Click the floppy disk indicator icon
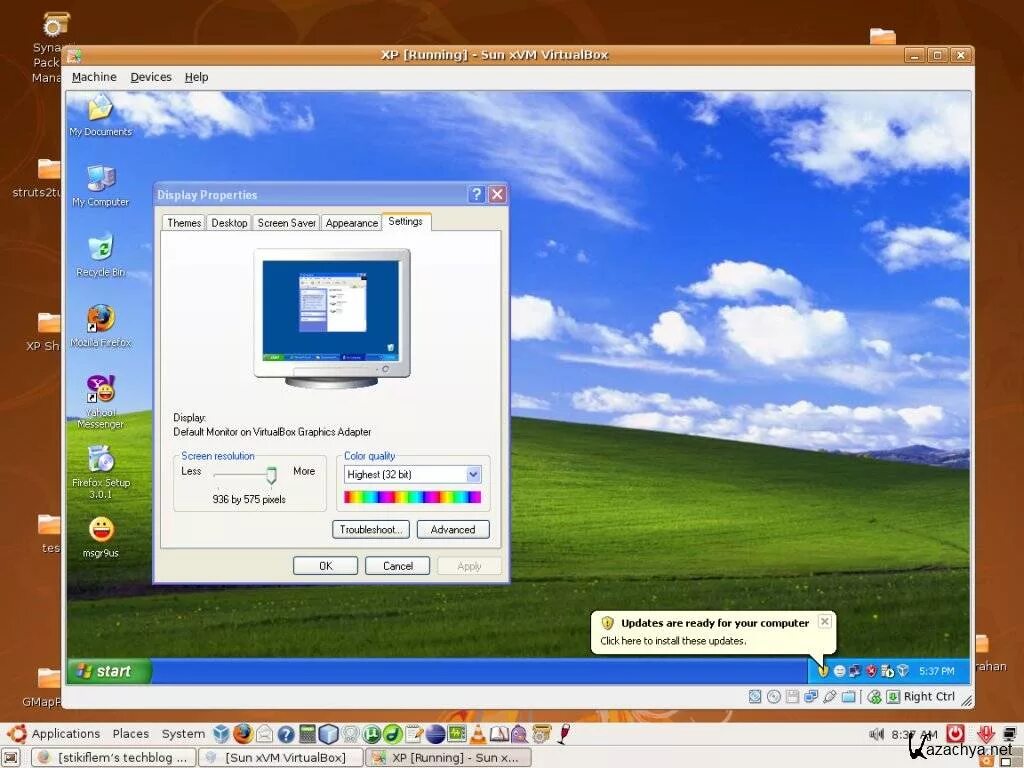 (792, 697)
